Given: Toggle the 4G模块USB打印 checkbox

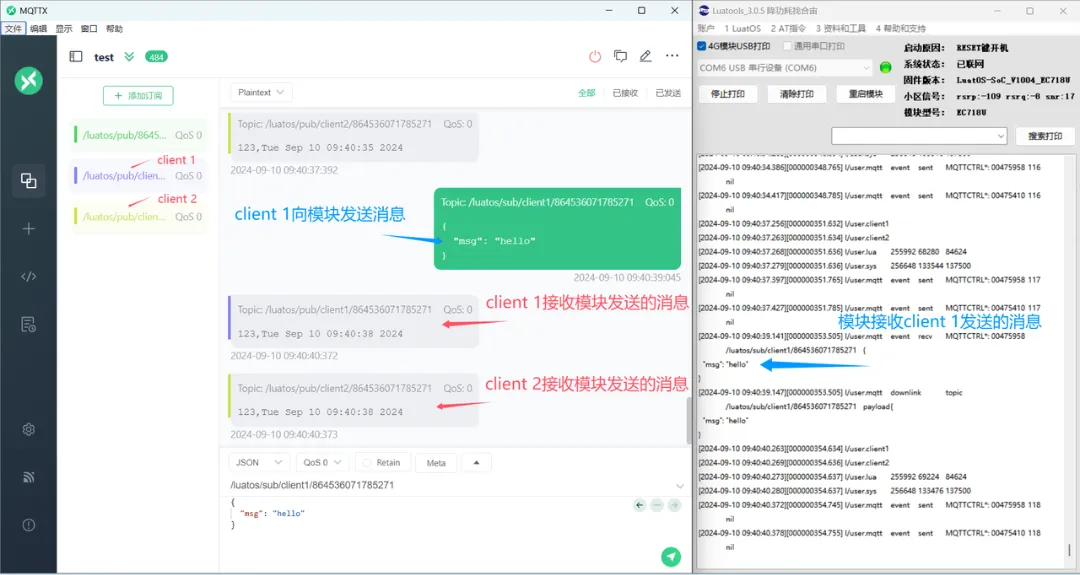Looking at the screenshot, I should 702,46.
